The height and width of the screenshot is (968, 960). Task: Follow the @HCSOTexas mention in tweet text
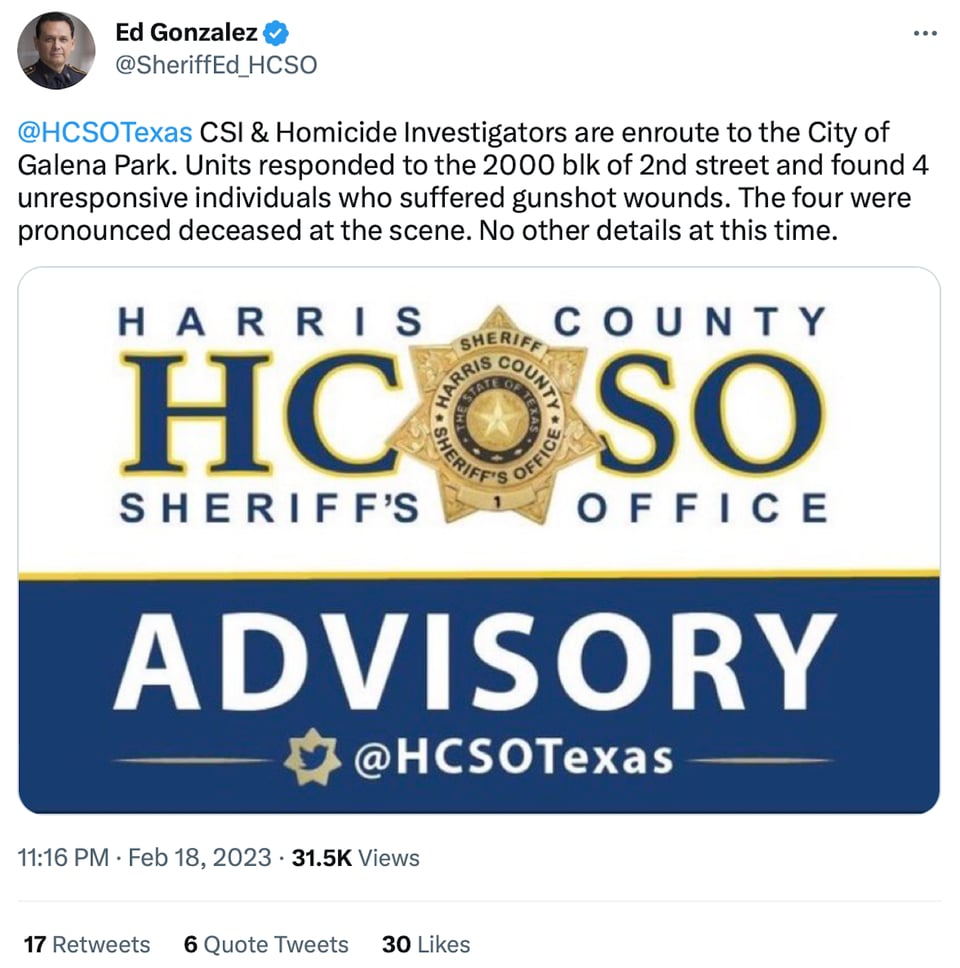point(105,132)
